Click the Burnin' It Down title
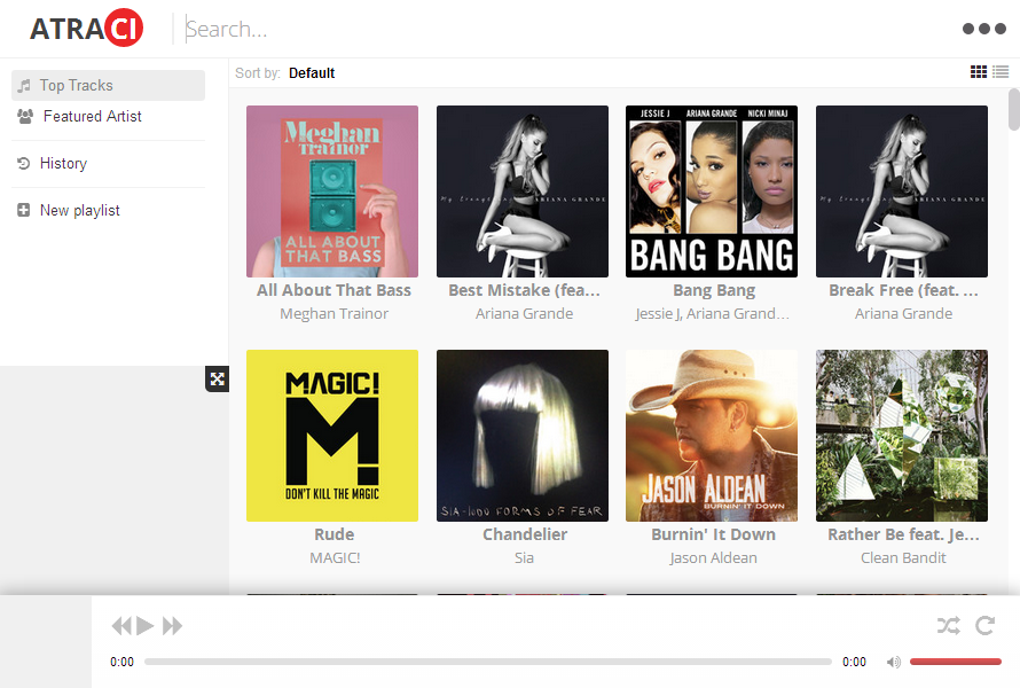 tap(714, 535)
